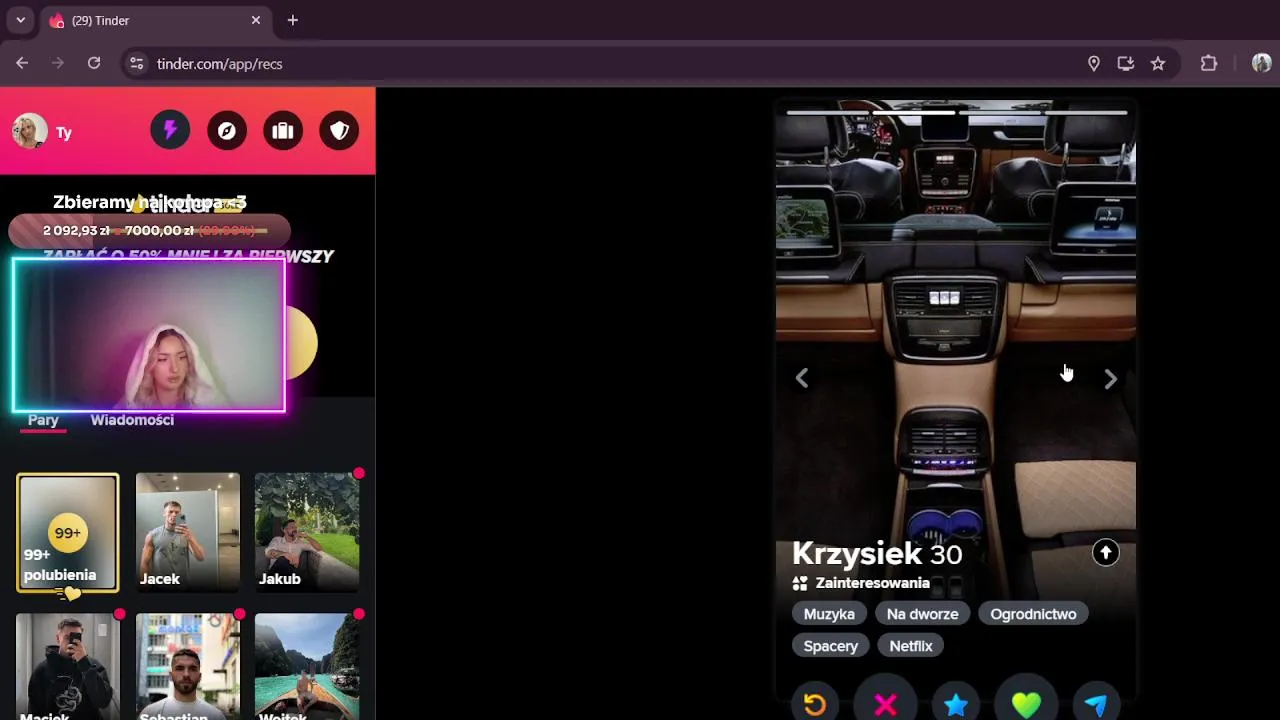
Task: Click the Krzysiek 30 name text
Action: coord(877,554)
